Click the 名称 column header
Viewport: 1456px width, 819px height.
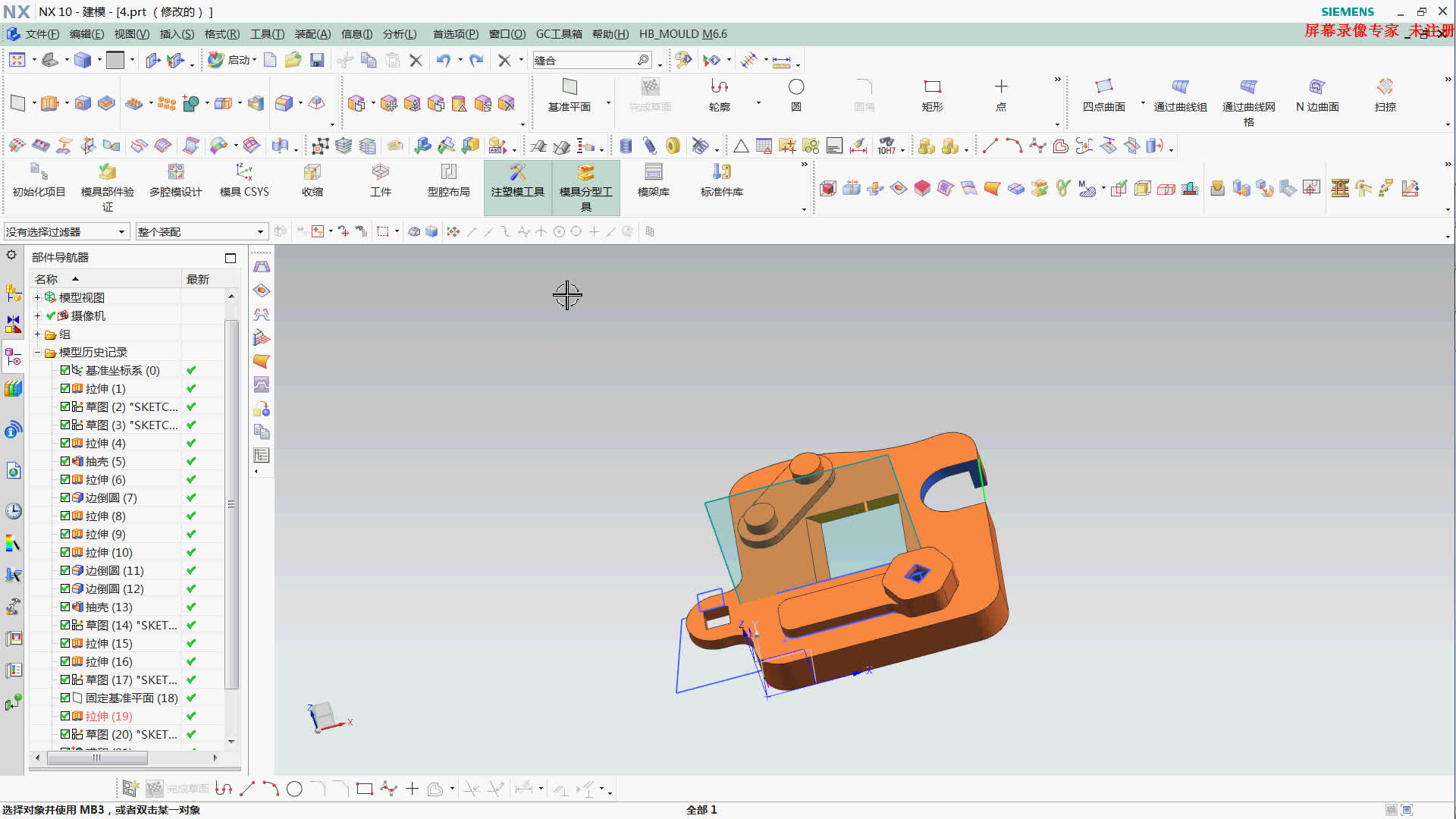coord(46,279)
